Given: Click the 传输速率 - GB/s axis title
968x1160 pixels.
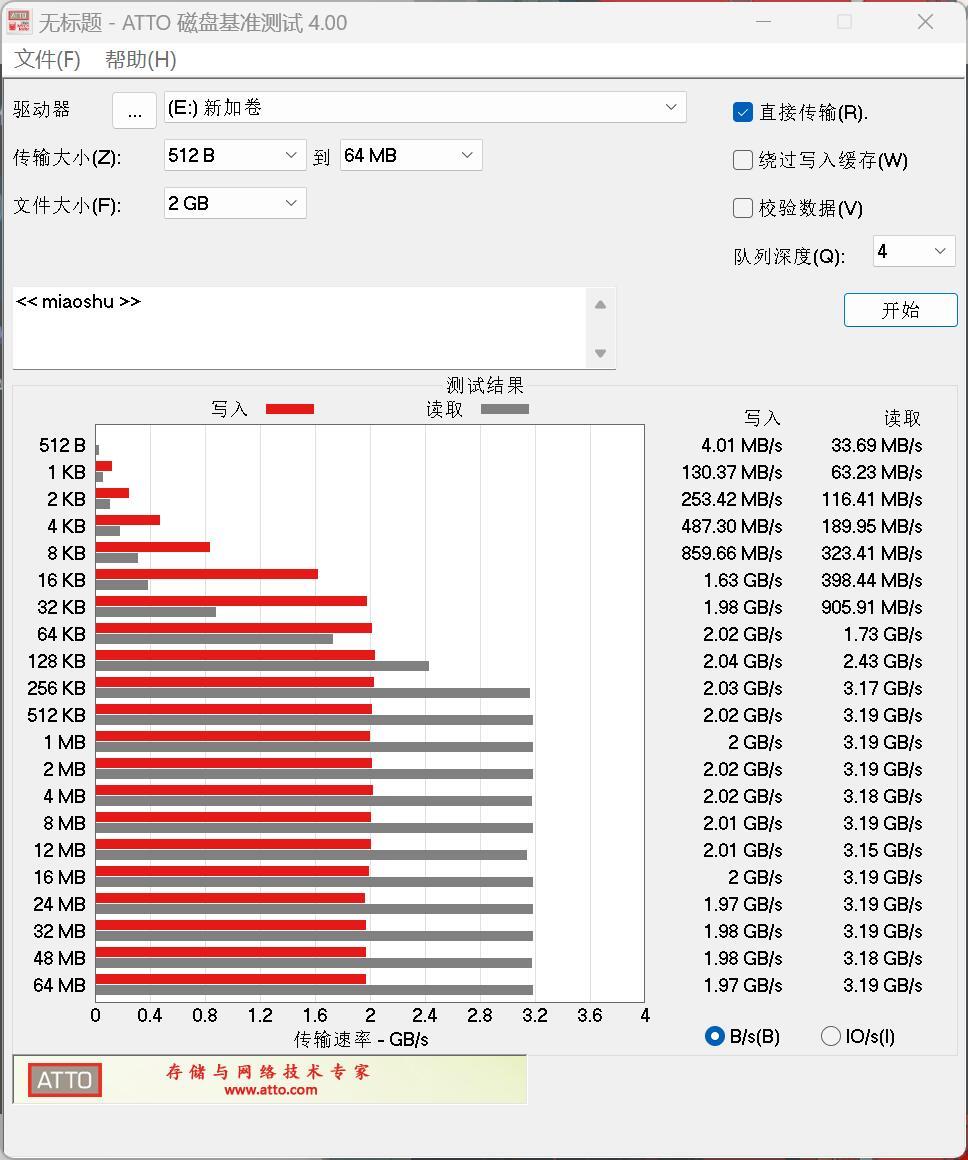Looking at the screenshot, I should pyautogui.click(x=361, y=1039).
